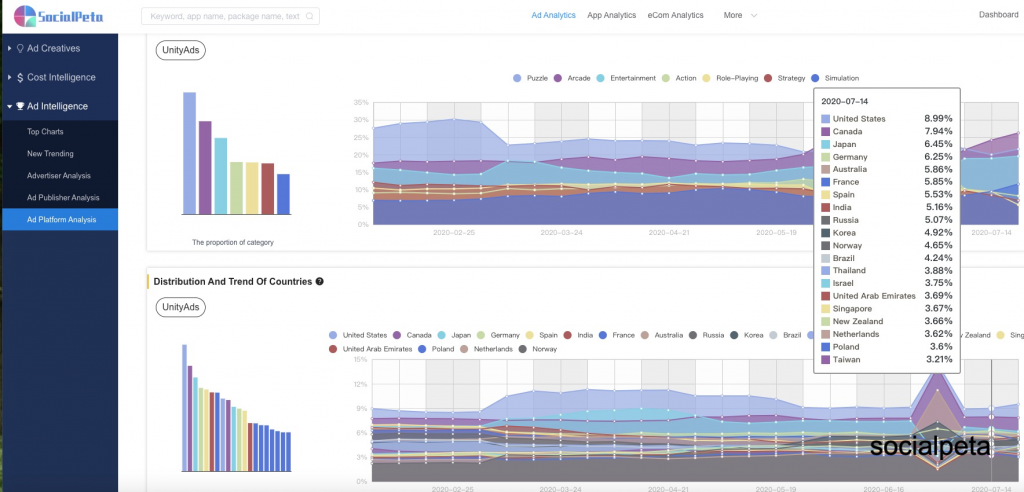Open Advertiser Analysis in sidebar
1024x492 pixels.
(x=60, y=176)
